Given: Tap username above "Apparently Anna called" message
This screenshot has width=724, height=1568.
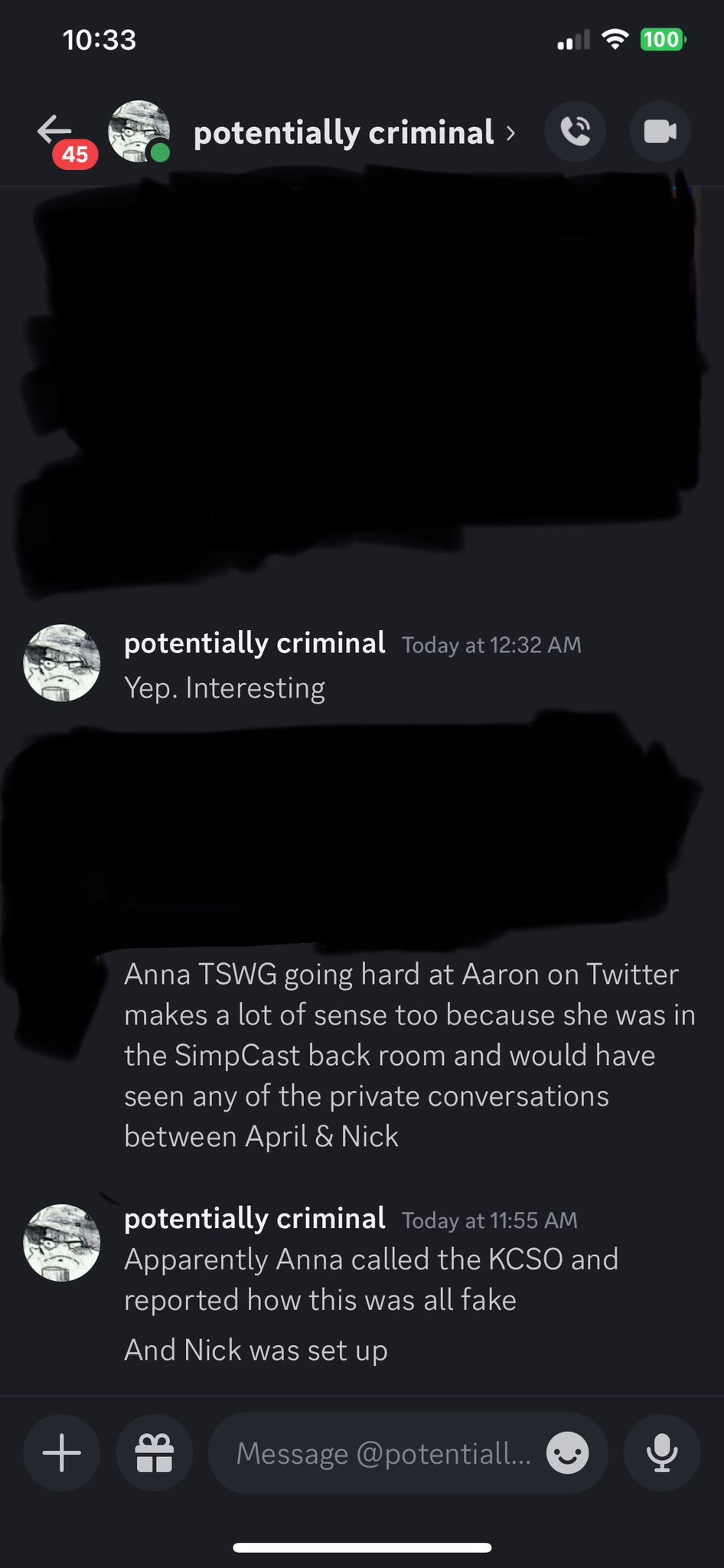Looking at the screenshot, I should click(x=255, y=1218).
